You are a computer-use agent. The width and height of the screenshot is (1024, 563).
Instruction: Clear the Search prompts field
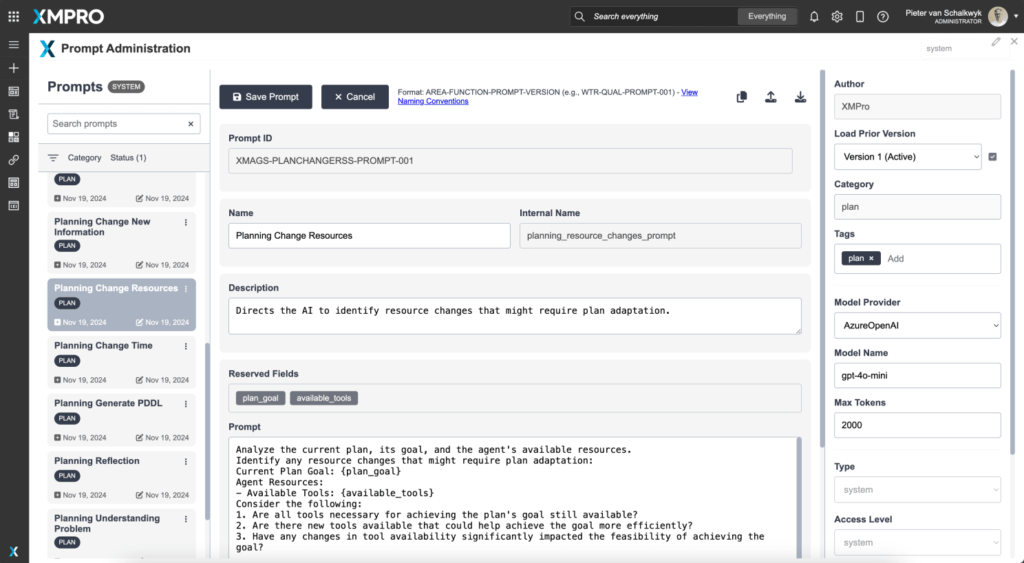(190, 124)
